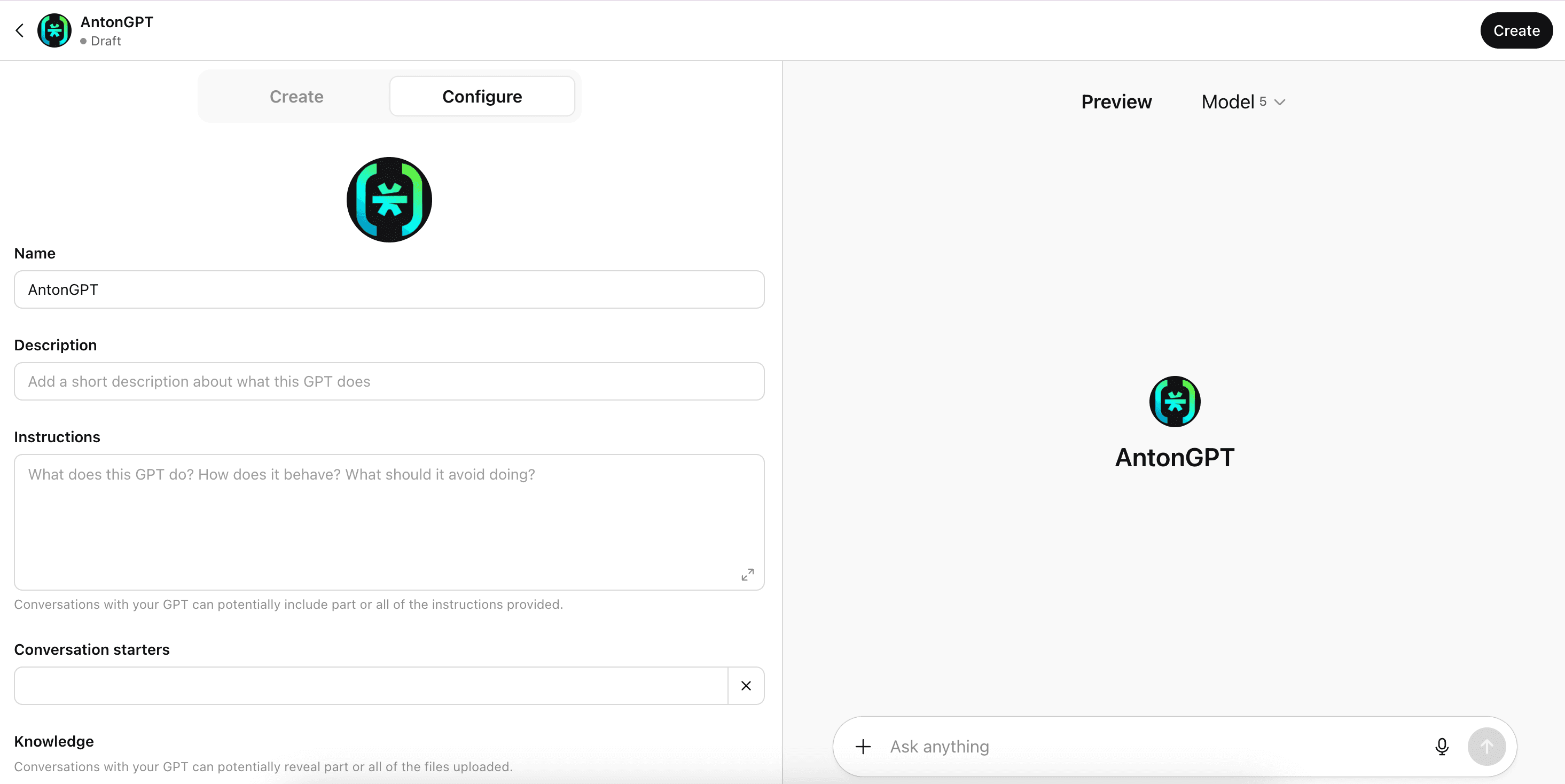The image size is (1565, 784).
Task: Expand the Instructions editor to fullscreen
Action: pos(747,574)
